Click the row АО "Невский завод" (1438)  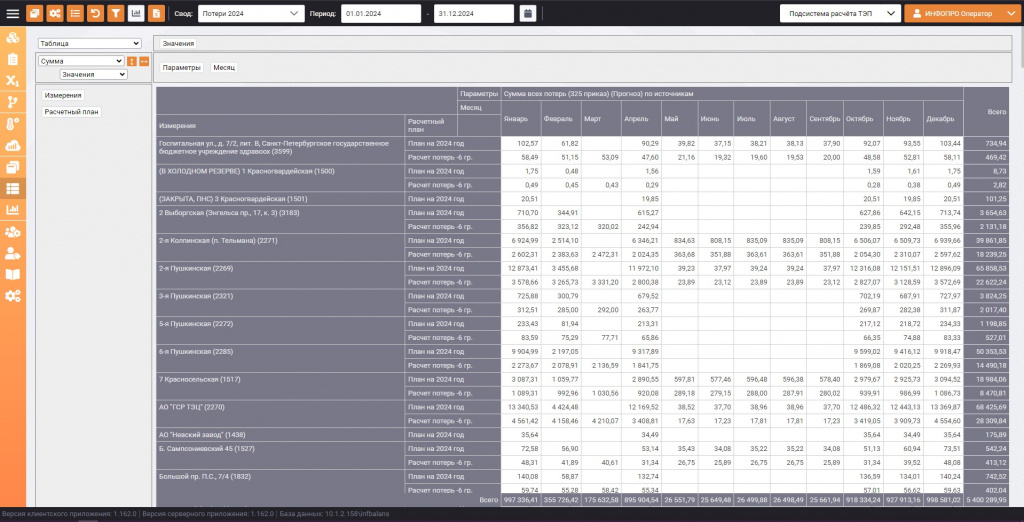280,434
